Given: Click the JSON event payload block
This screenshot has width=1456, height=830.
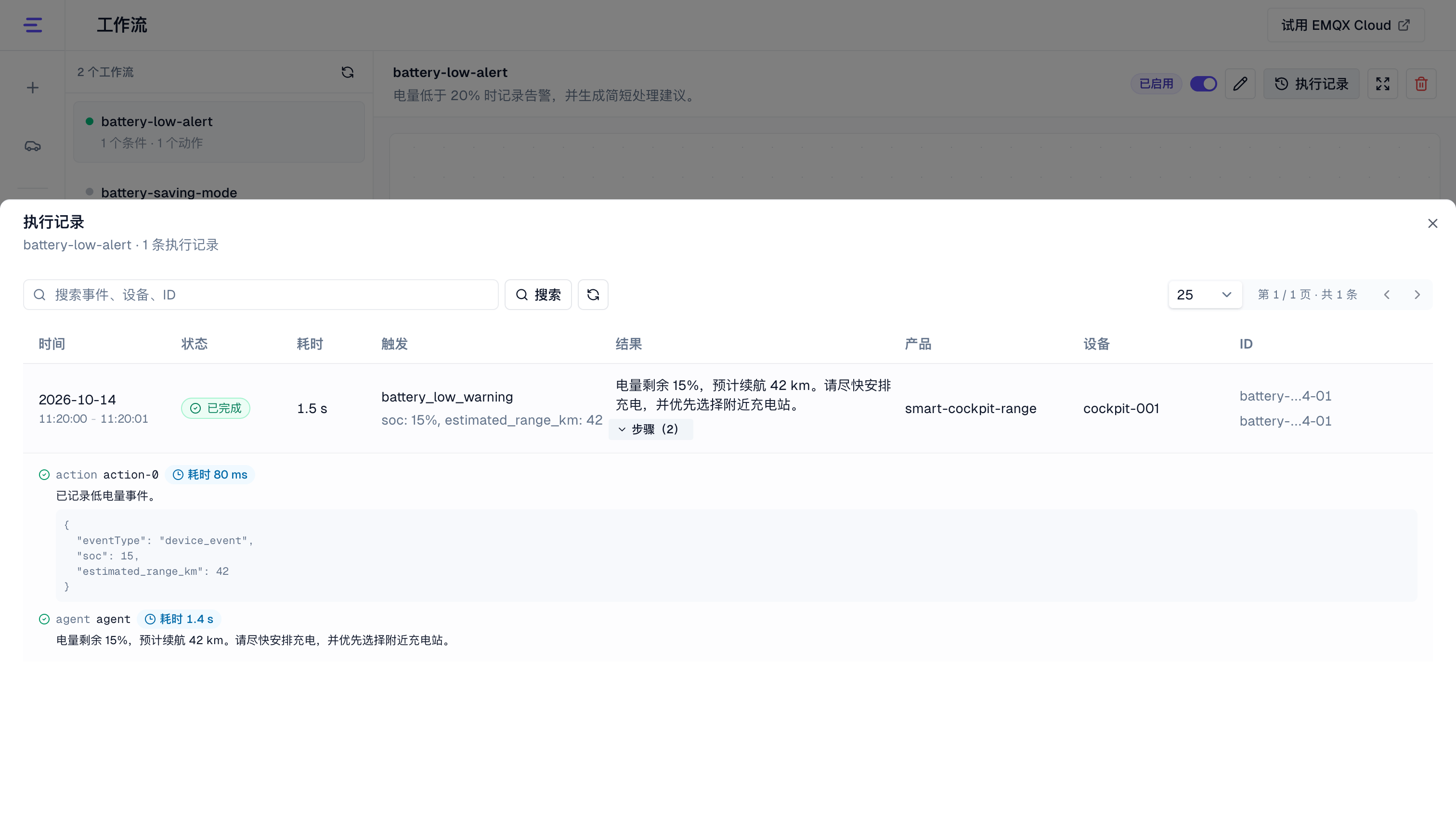Looking at the screenshot, I should tap(737, 556).
